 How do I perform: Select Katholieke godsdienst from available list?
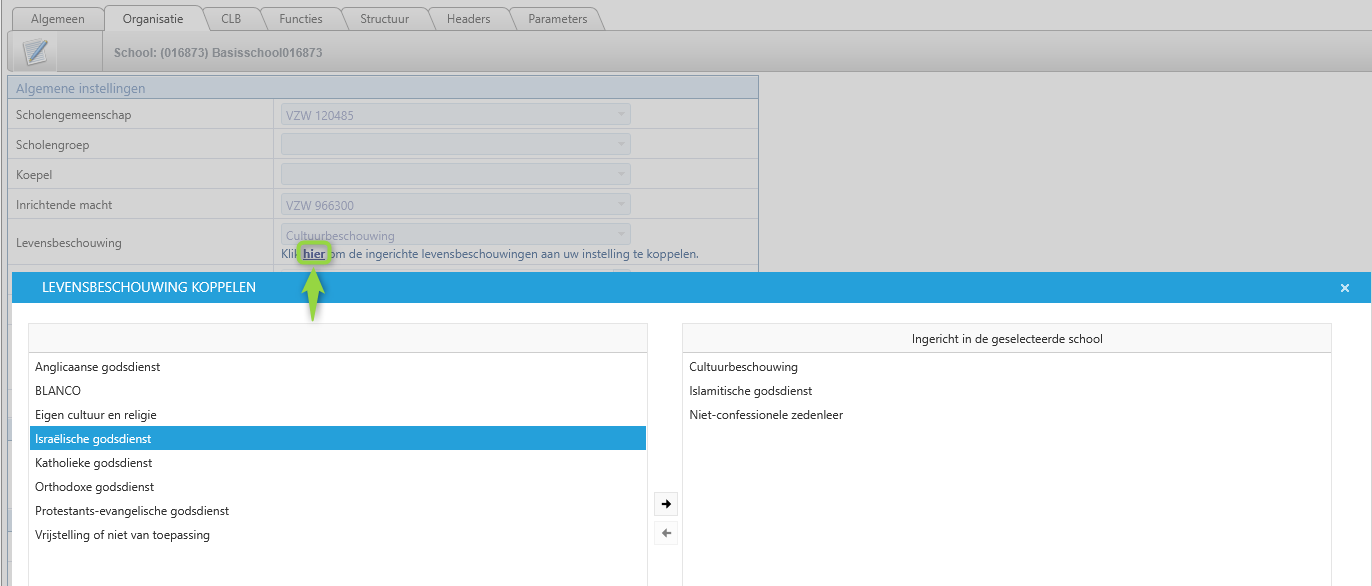(93, 463)
